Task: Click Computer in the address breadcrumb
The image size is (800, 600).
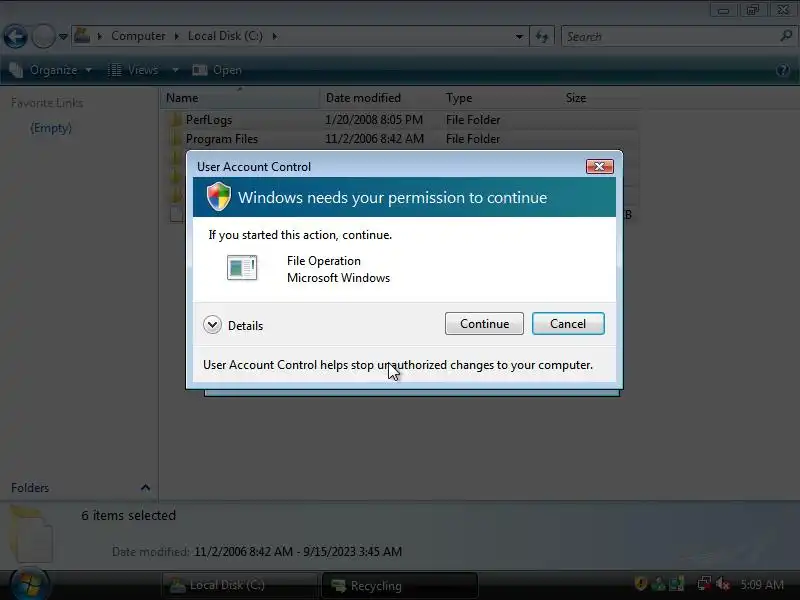Action: click(x=138, y=36)
